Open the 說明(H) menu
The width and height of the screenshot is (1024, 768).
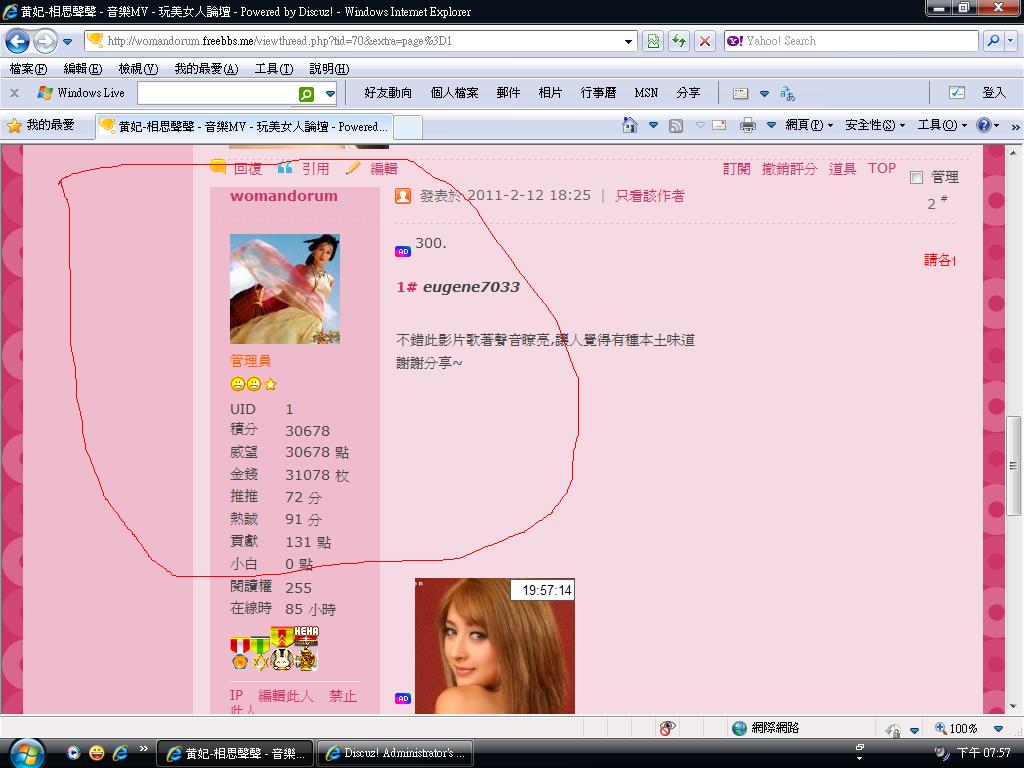click(x=329, y=69)
